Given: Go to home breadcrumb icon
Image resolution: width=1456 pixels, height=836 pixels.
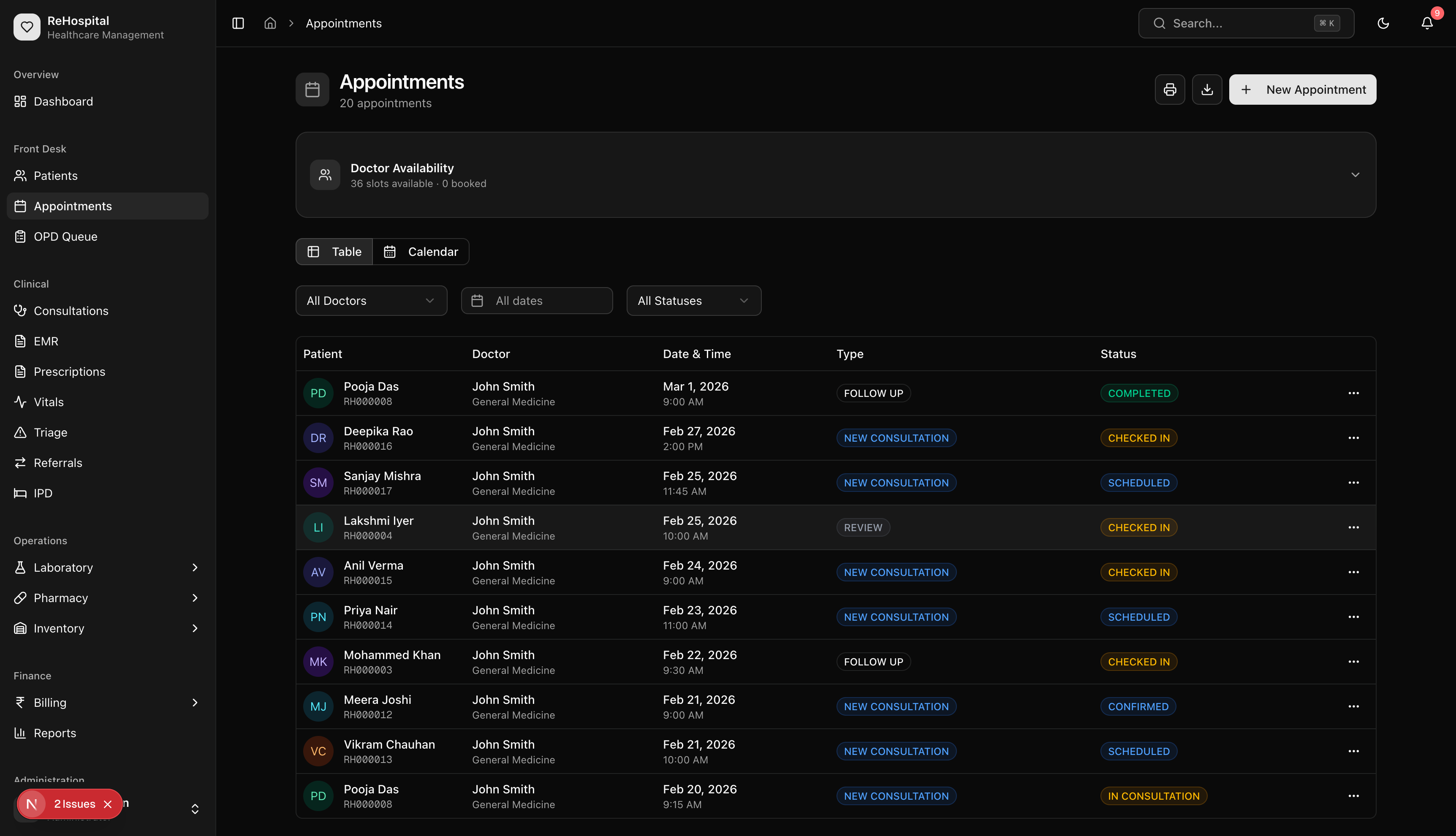Looking at the screenshot, I should pyautogui.click(x=270, y=24).
